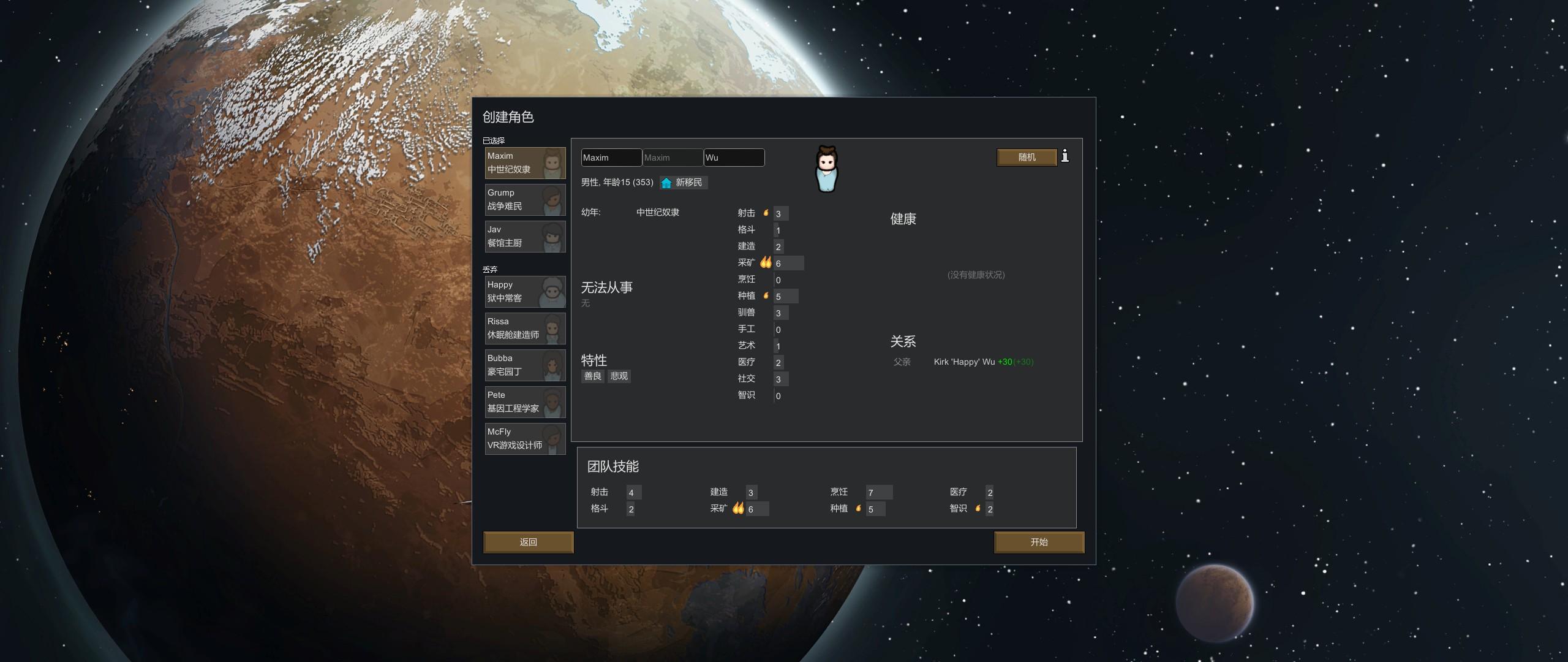Click the double flame icon beside 采矿 in 团队技能
The height and width of the screenshot is (662, 1568).
click(x=738, y=508)
